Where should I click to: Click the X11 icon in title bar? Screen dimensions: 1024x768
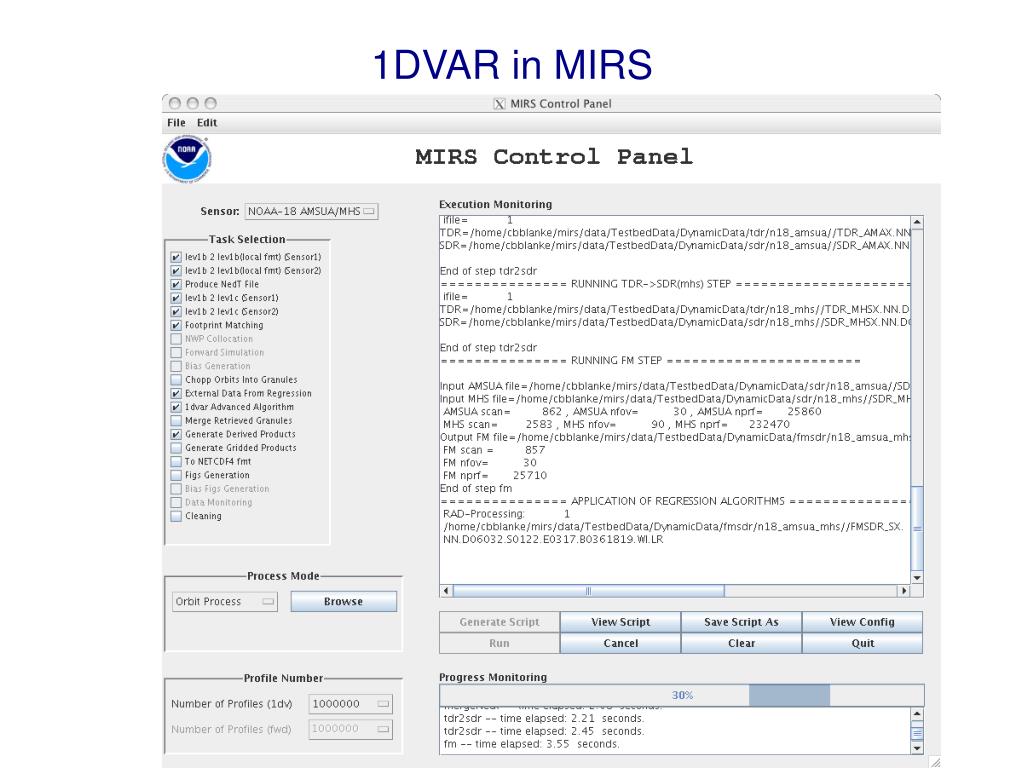(499, 104)
